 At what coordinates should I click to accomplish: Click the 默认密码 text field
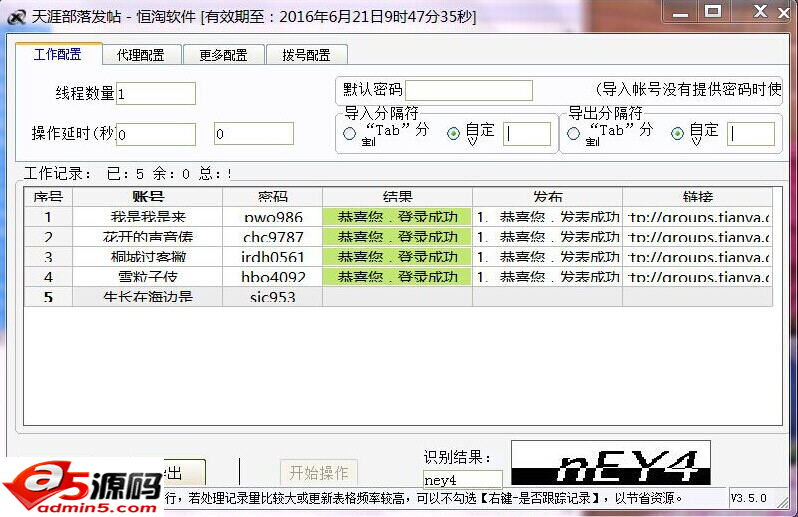tap(469, 91)
